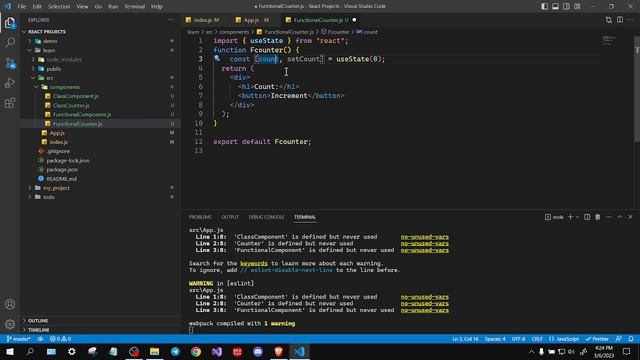The height and width of the screenshot is (360, 640).
Task: Maximize the panel with chevron up
Action: [x=620, y=217]
